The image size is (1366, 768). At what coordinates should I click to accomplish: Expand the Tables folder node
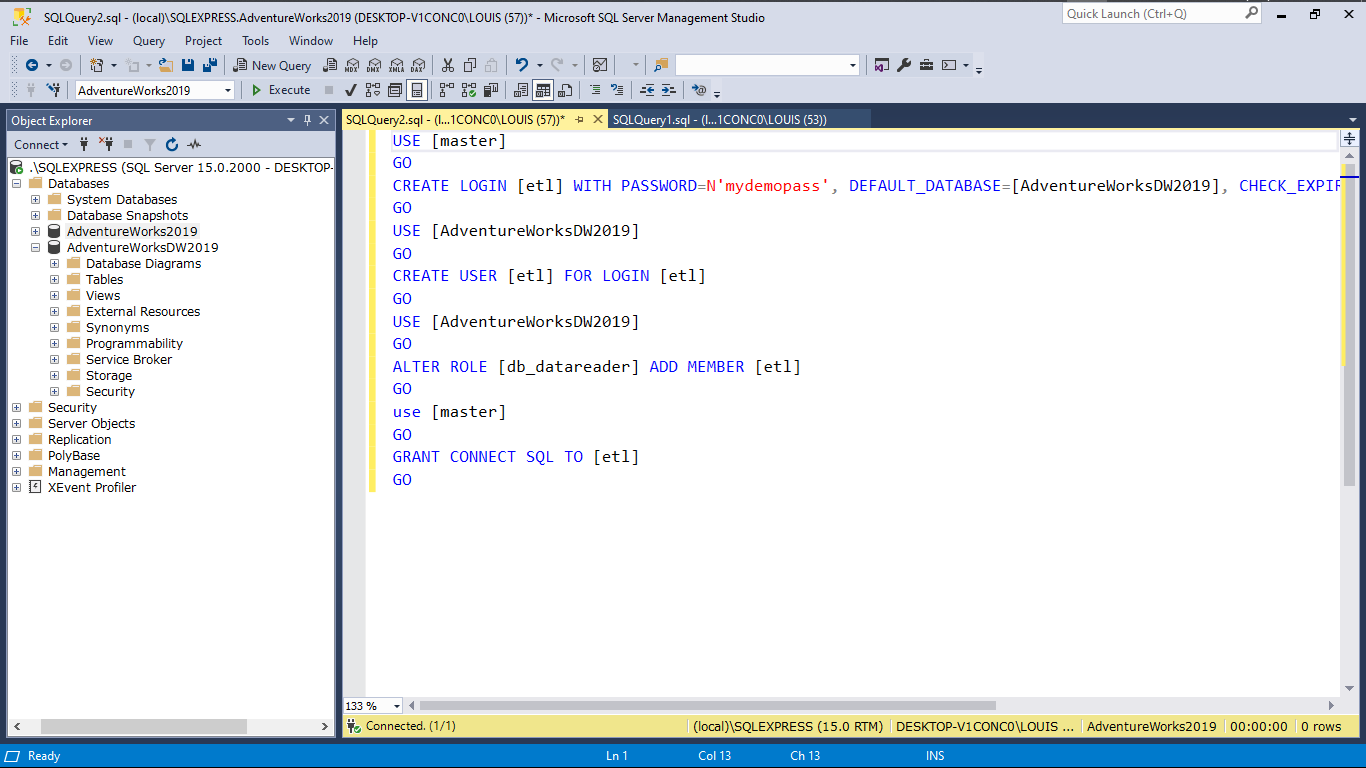point(55,279)
